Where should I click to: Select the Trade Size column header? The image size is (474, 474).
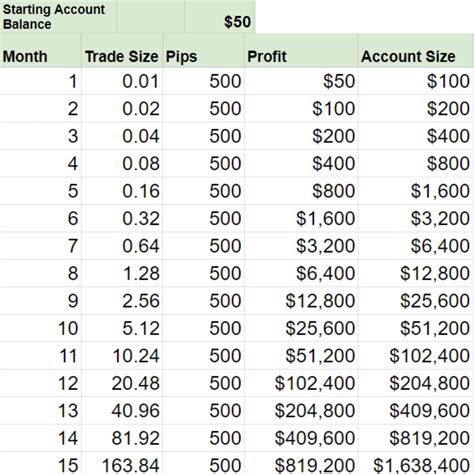tap(122, 51)
